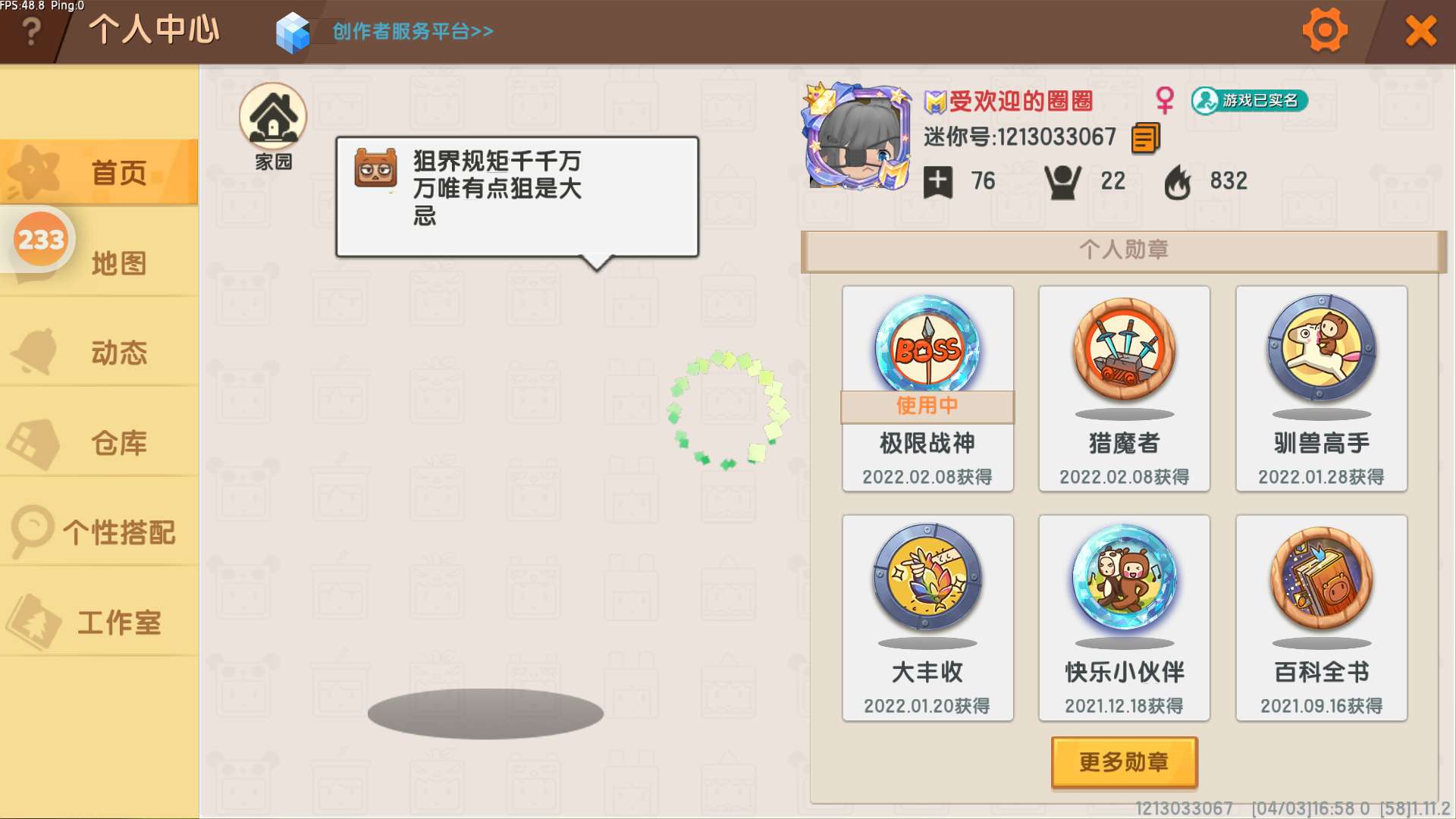1456x819 pixels.
Task: Open the blue cube creator platform icon
Action: tap(293, 33)
